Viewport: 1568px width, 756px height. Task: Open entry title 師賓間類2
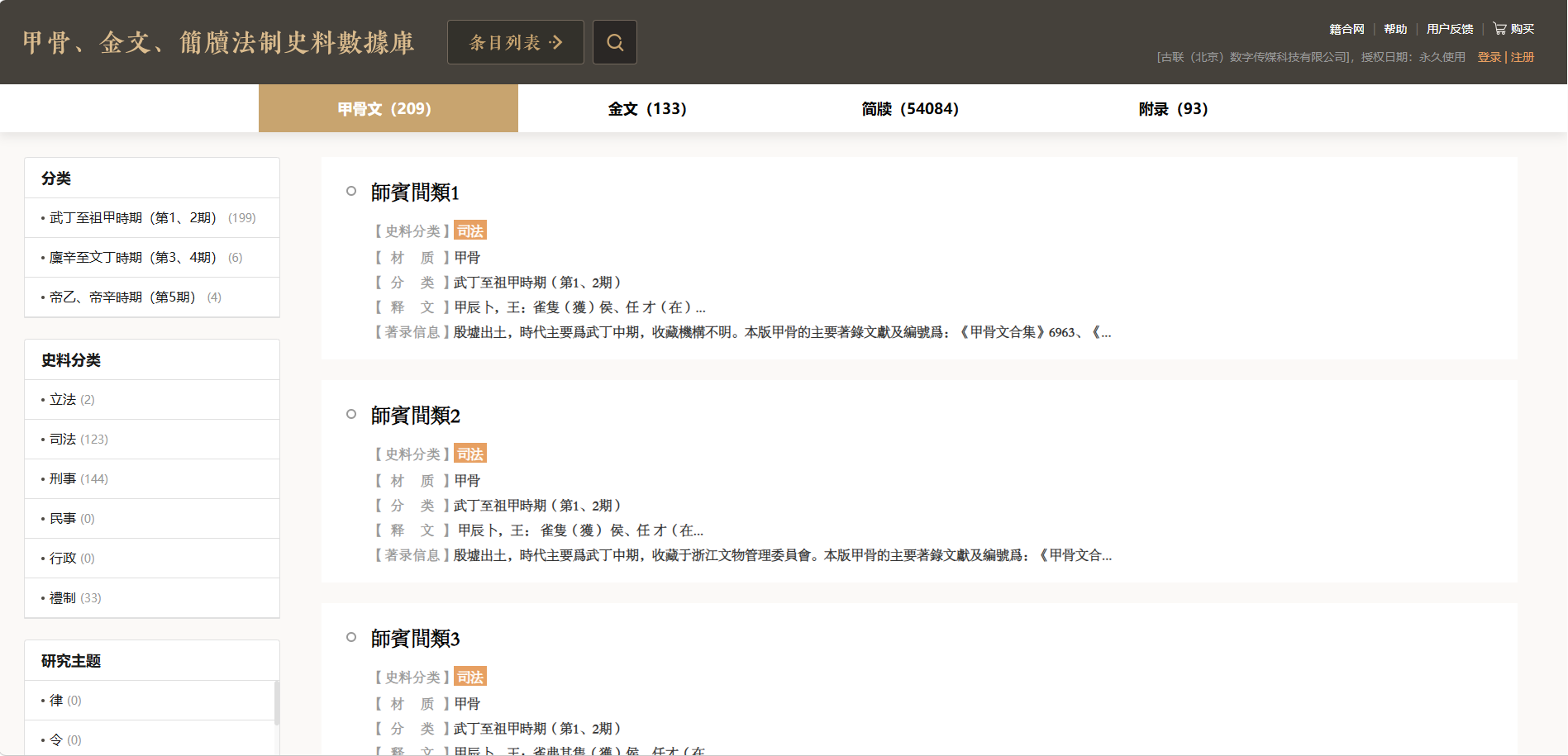point(415,416)
